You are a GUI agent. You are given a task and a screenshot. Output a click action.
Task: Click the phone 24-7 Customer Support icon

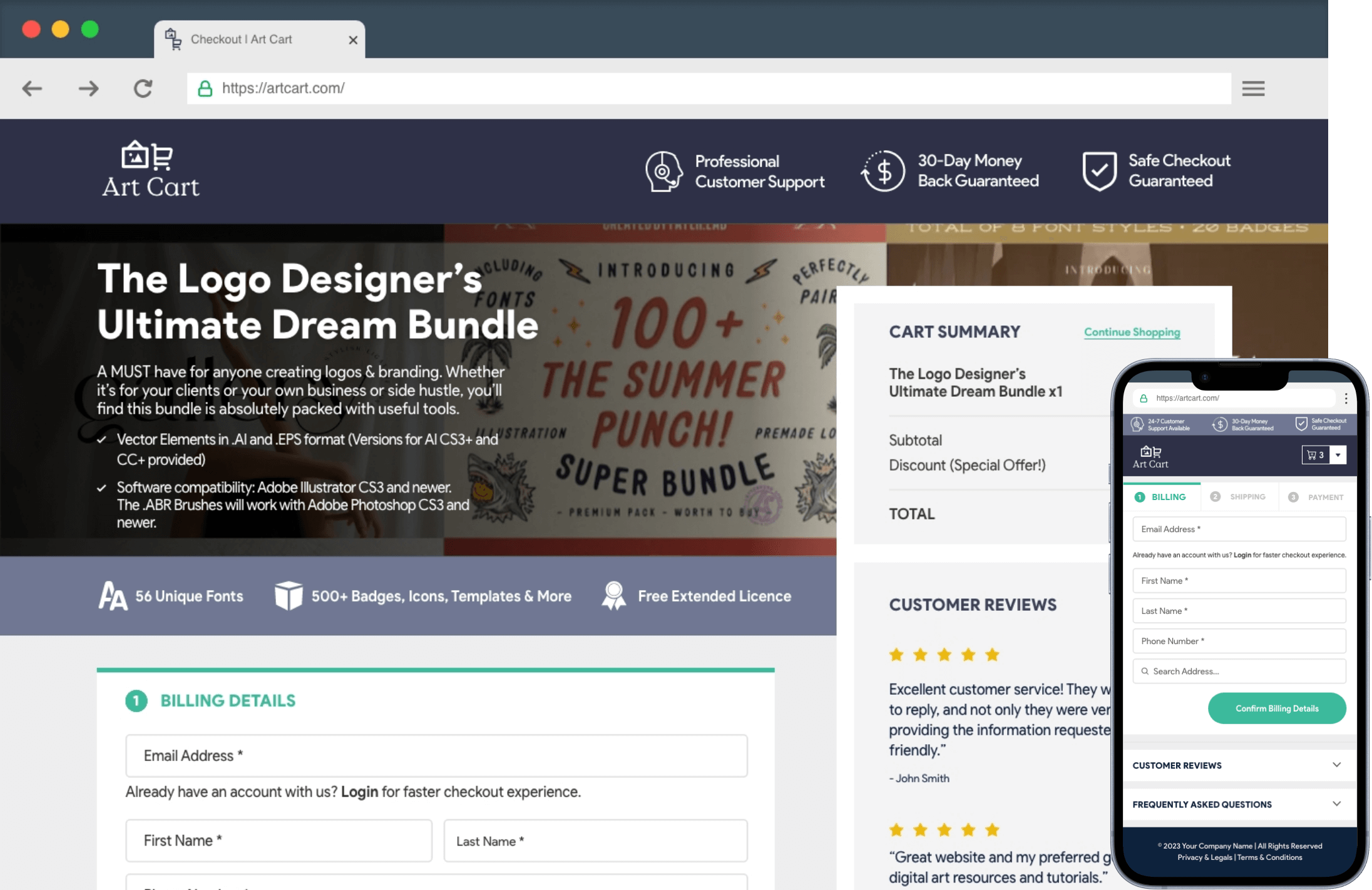(x=1137, y=424)
